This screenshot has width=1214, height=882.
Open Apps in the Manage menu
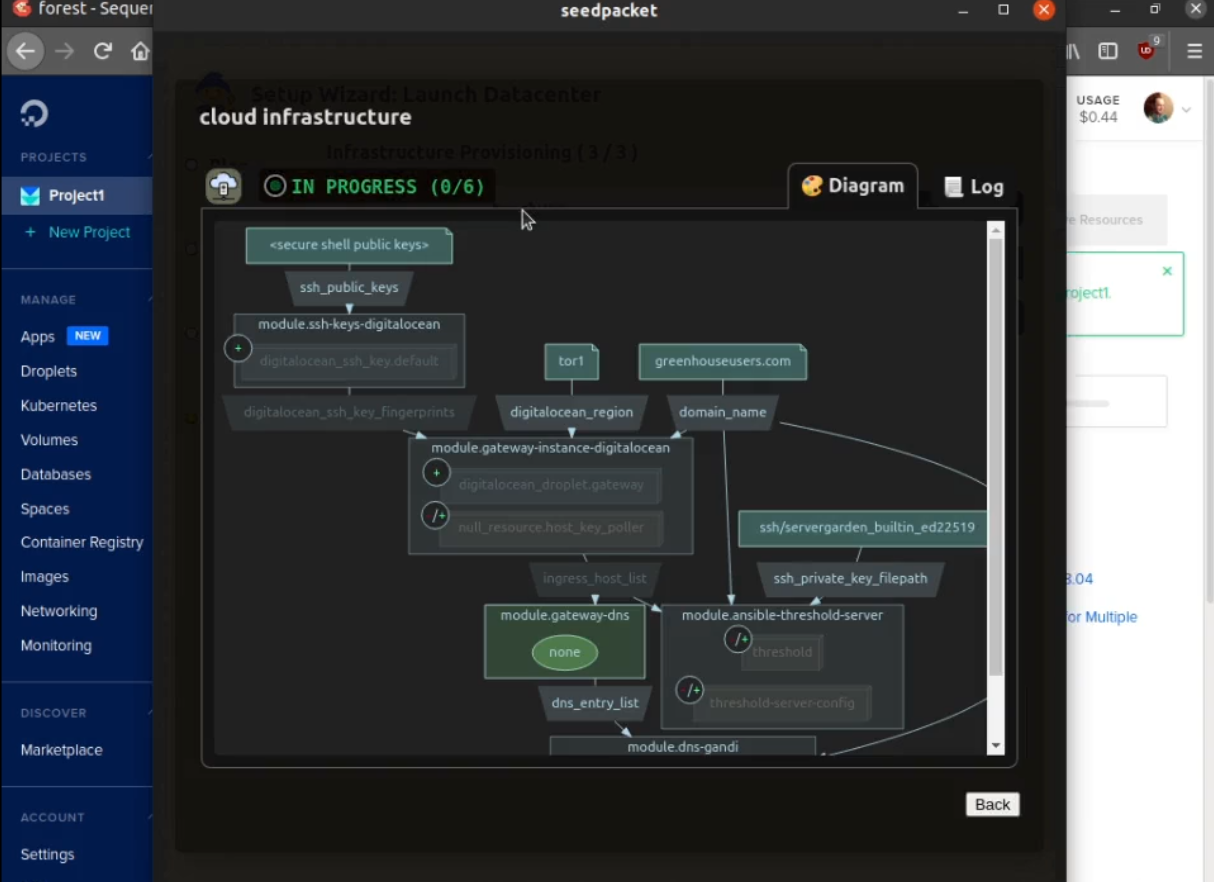pos(38,337)
